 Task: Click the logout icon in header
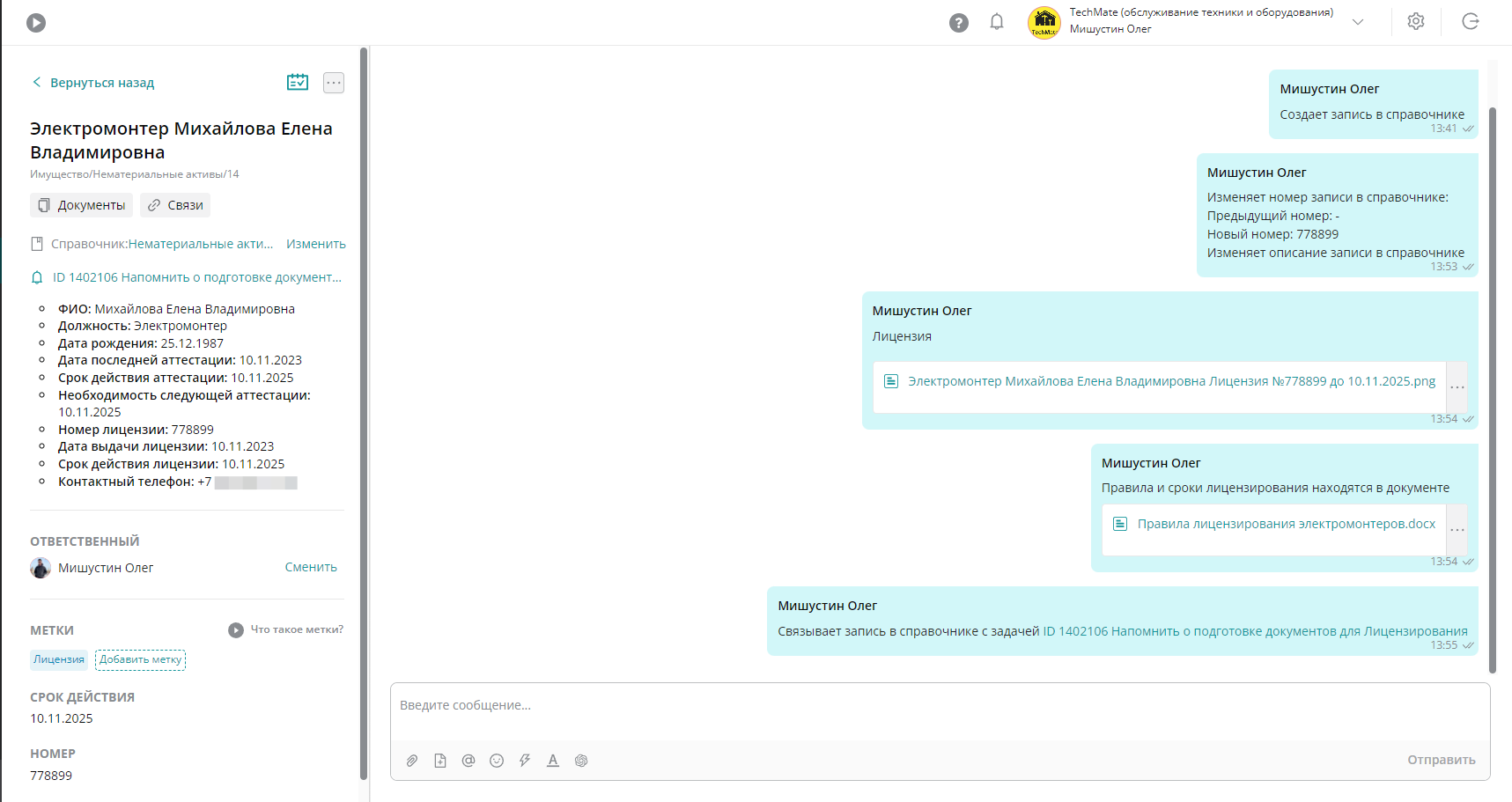1471,21
